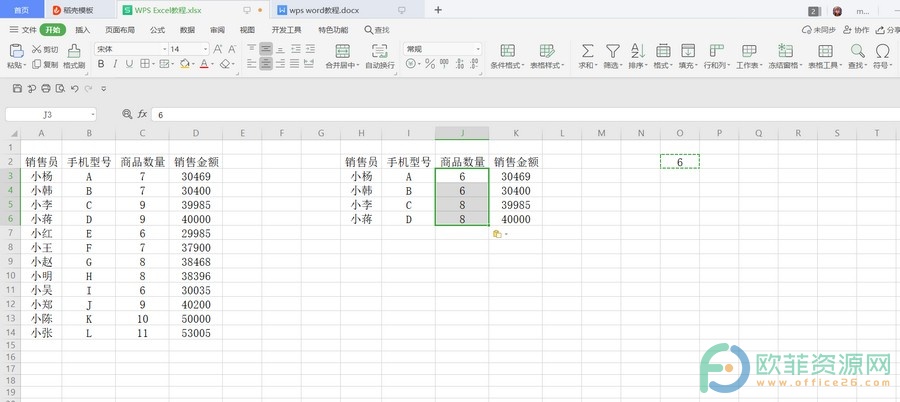Click the Copy (复制) button
This screenshot has width=900, height=402.
point(44,65)
